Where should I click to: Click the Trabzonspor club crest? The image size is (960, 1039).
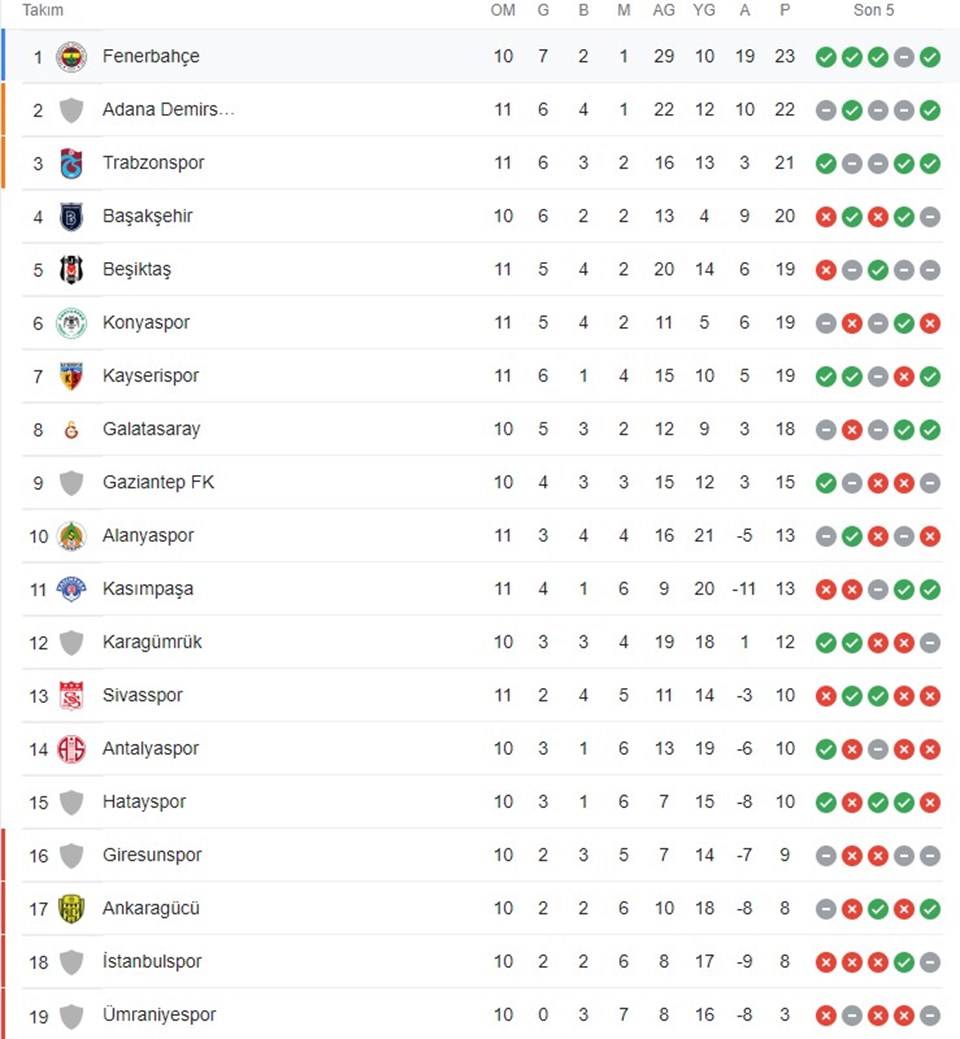(71, 163)
